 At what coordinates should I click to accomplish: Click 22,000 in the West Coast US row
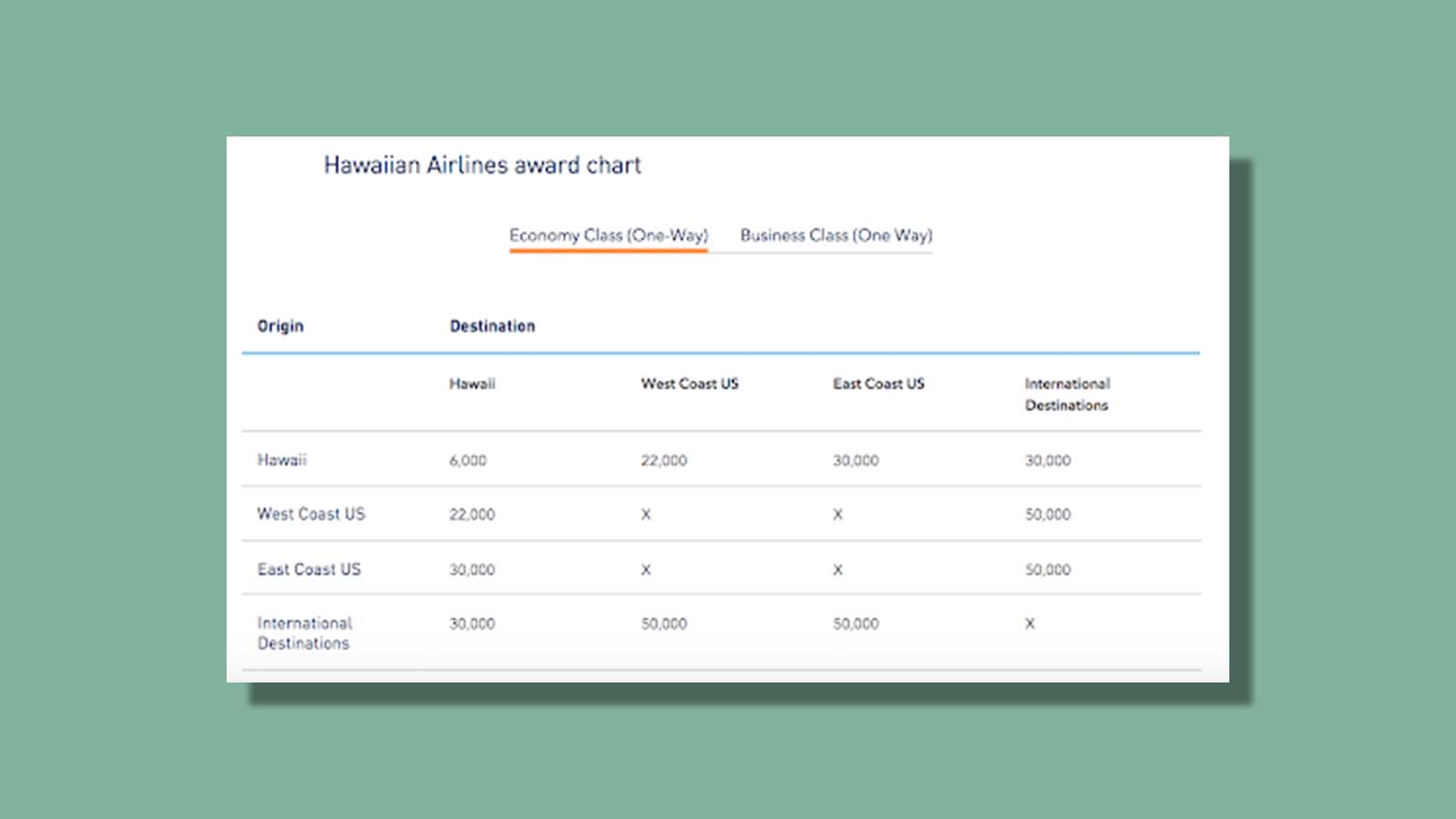coord(472,514)
